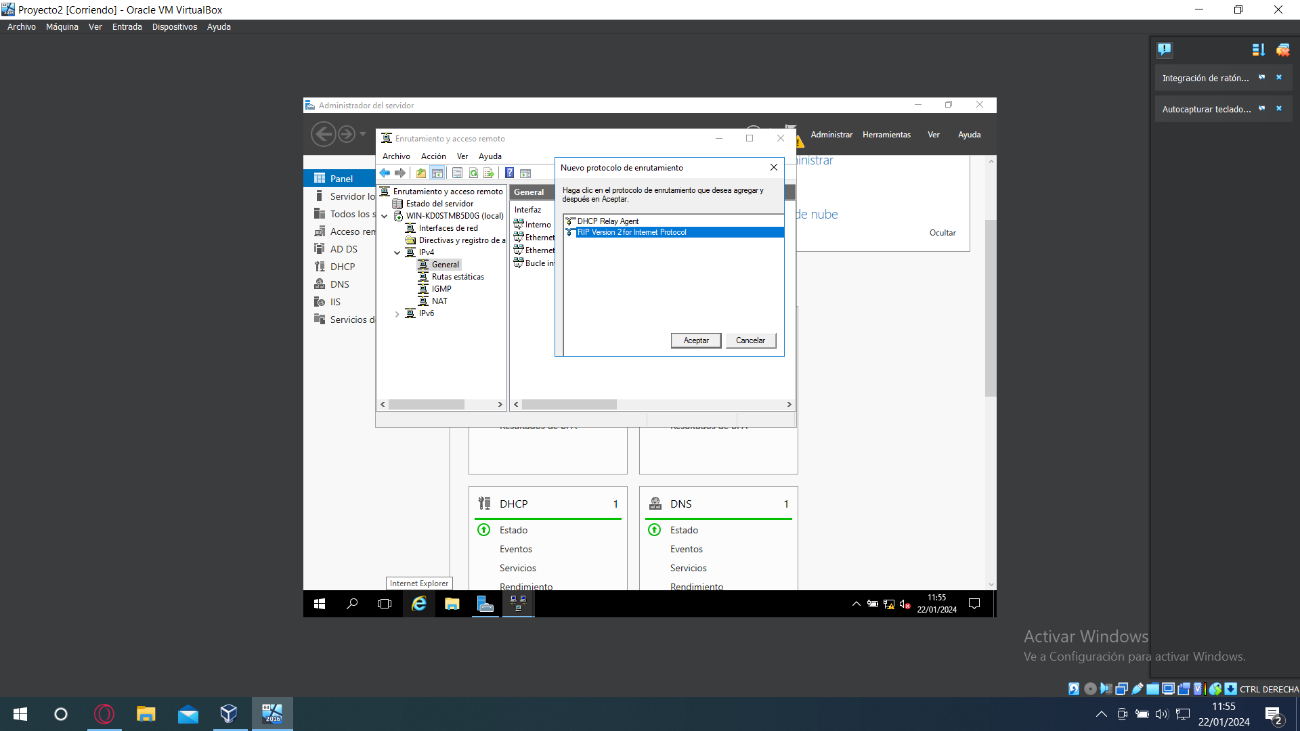
Task: Click Cancelar in the routing protocol dialog
Action: click(750, 341)
